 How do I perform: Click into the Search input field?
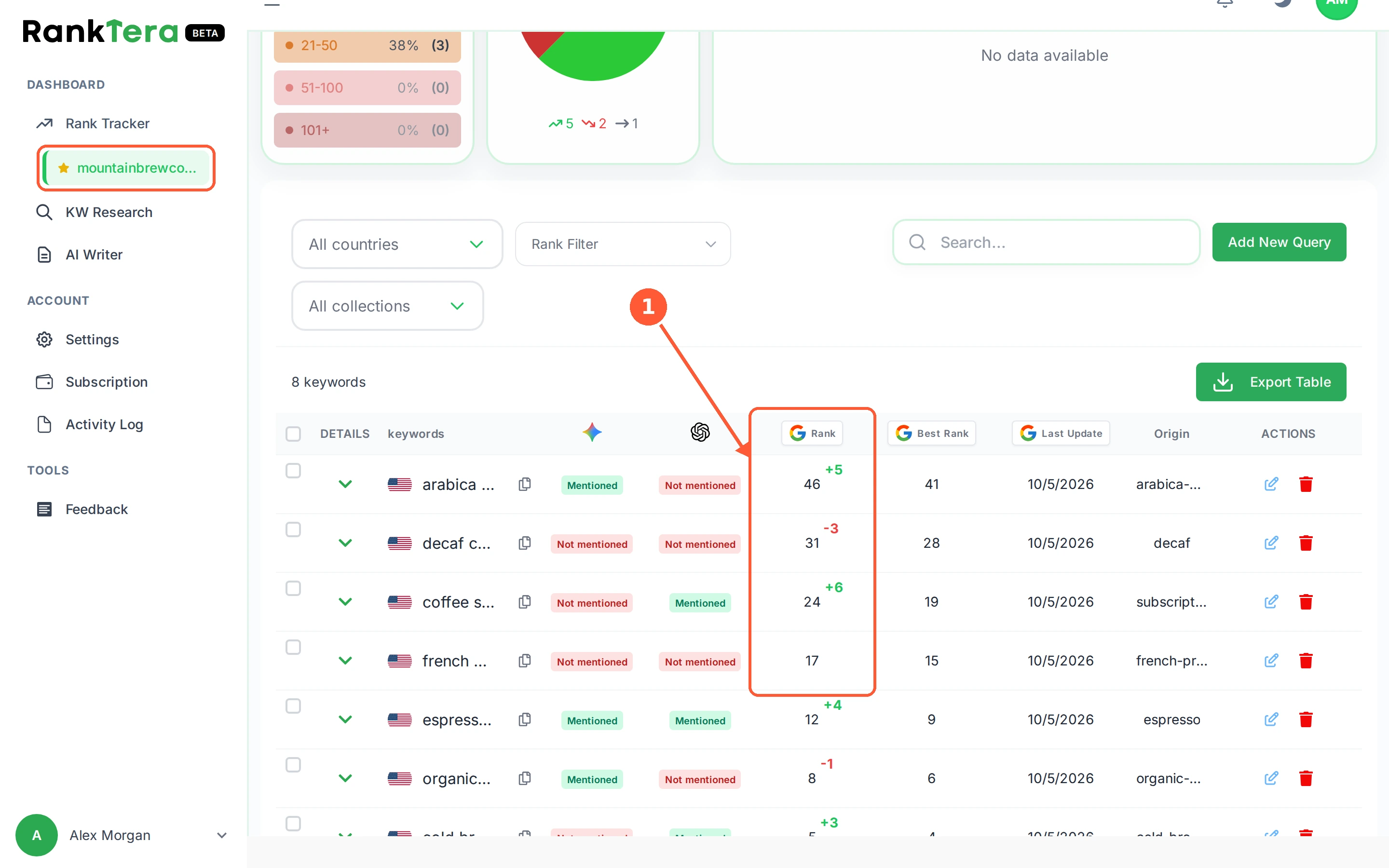(x=1046, y=242)
